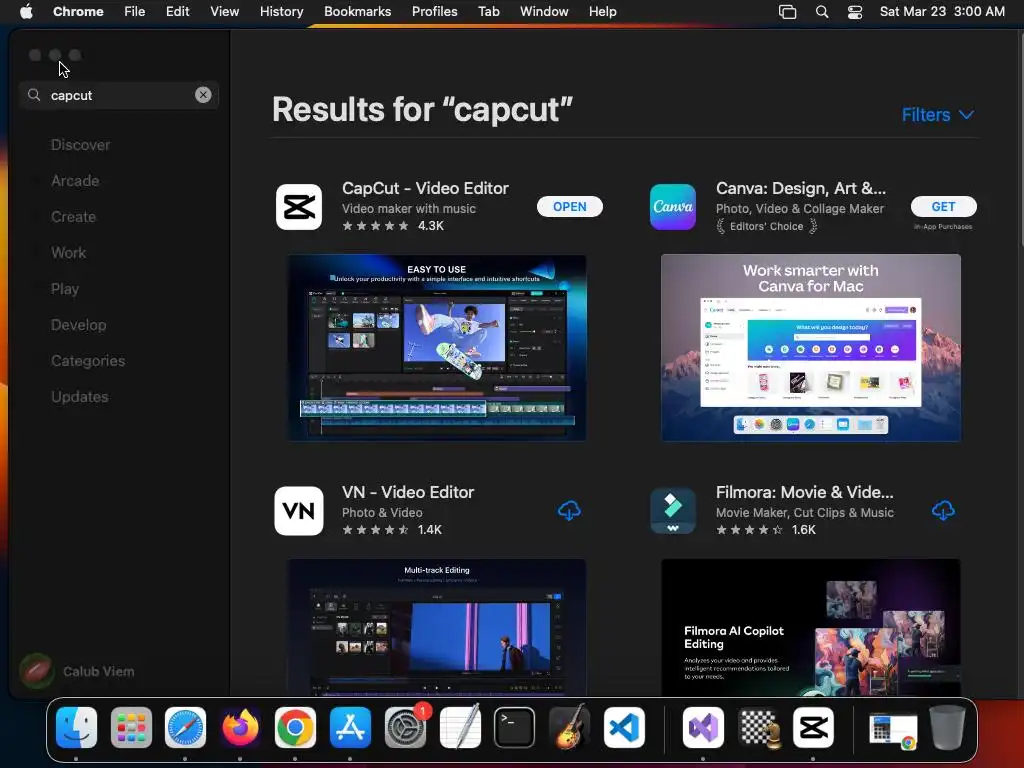Open the Filmora app icon in results
The height and width of the screenshot is (768, 1024).
[673, 511]
